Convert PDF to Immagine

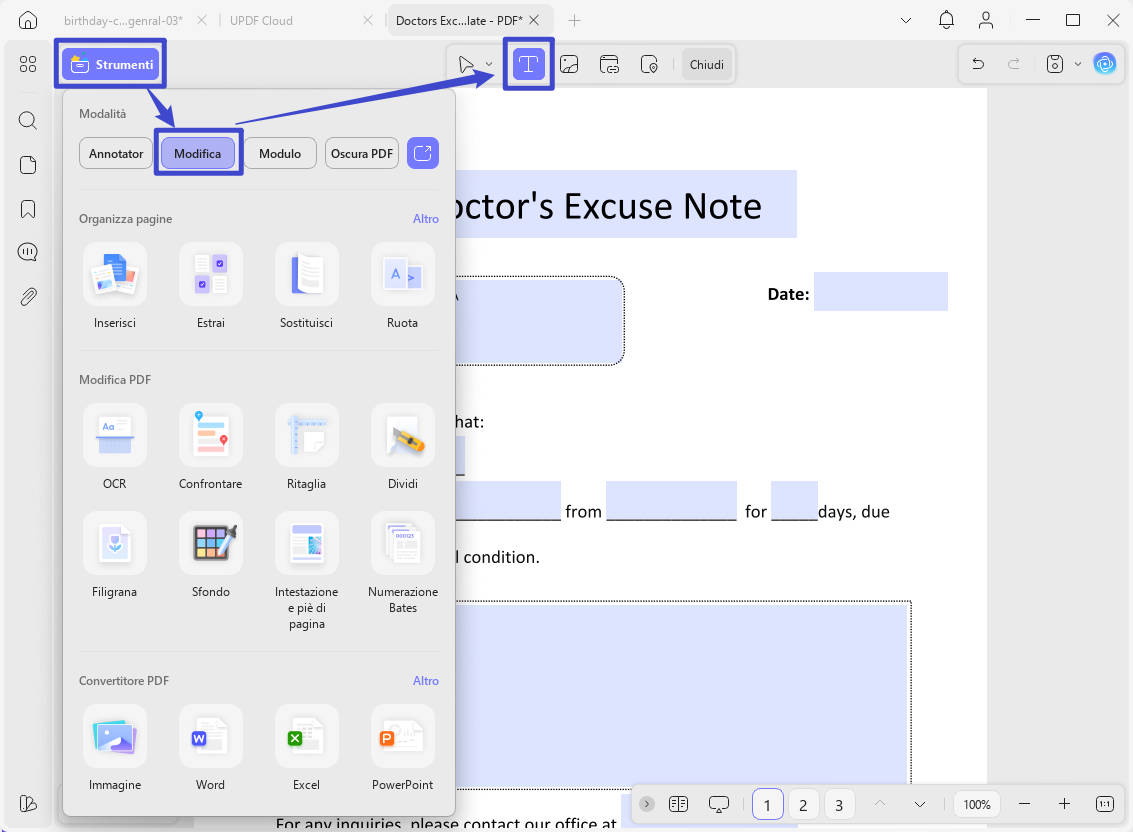click(x=115, y=747)
